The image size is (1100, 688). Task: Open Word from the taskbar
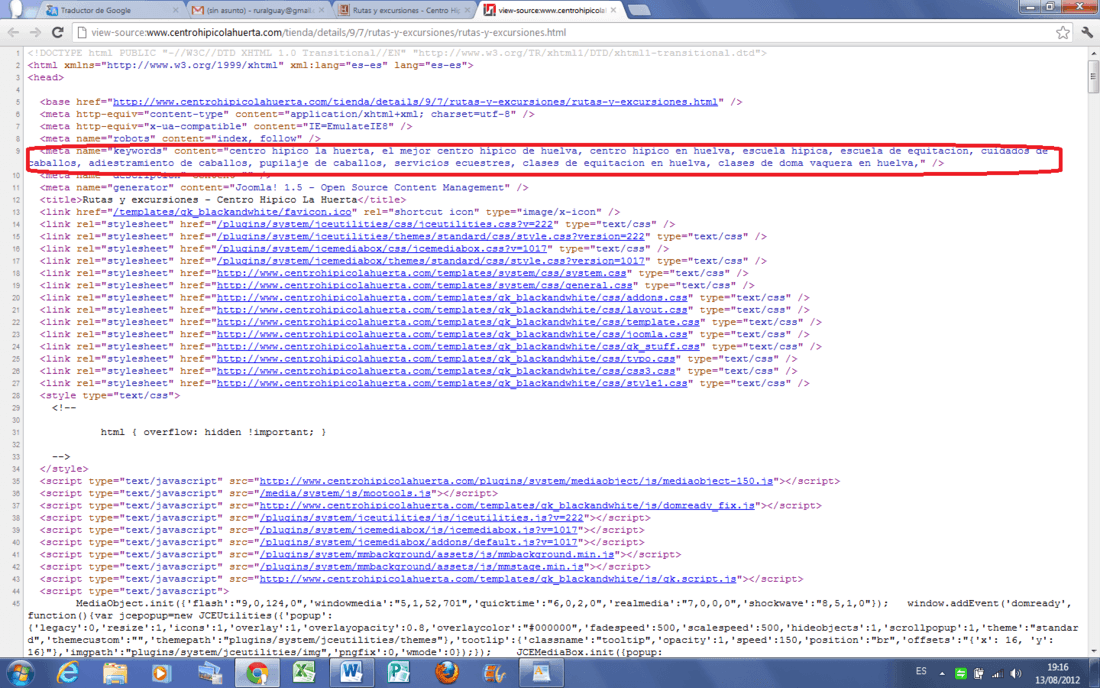pos(351,673)
